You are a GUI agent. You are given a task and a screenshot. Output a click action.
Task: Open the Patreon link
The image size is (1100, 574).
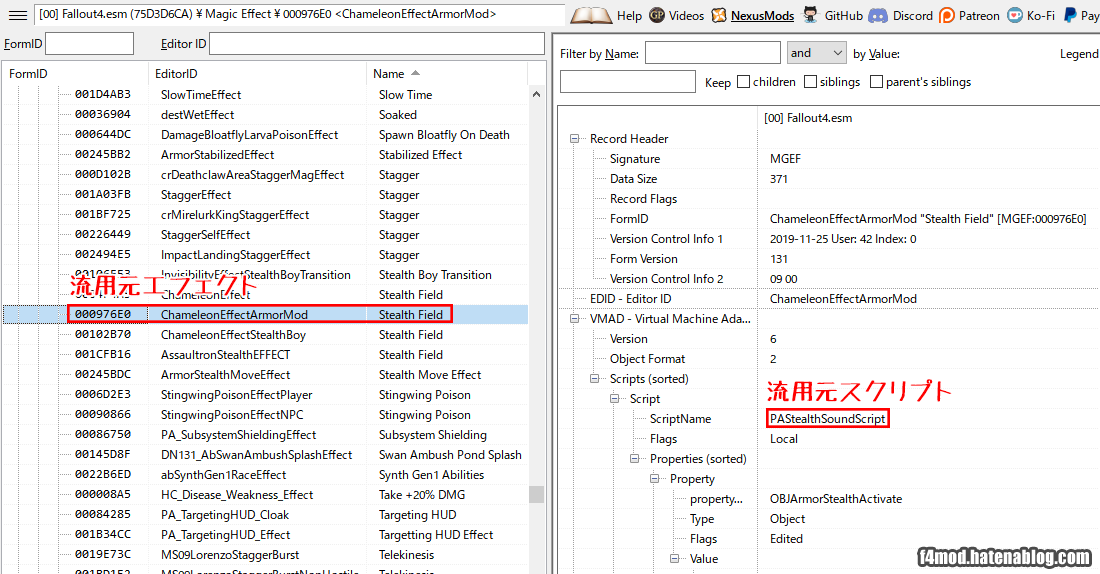click(979, 15)
